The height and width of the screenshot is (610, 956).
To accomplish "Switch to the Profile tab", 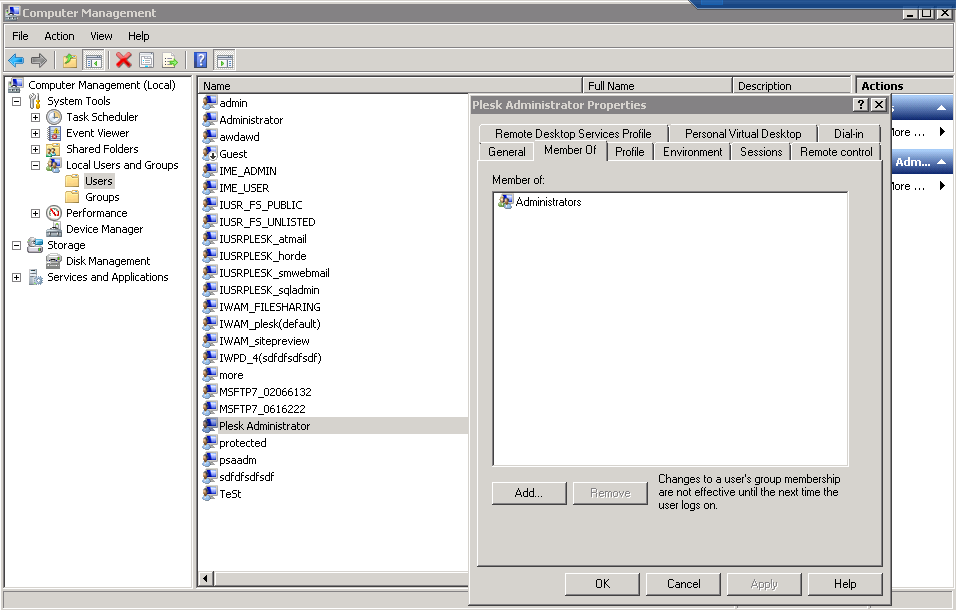I will click(629, 152).
